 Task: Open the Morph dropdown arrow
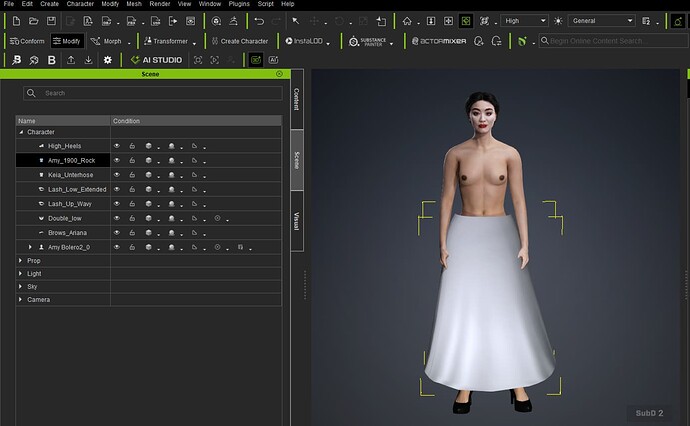coord(129,43)
